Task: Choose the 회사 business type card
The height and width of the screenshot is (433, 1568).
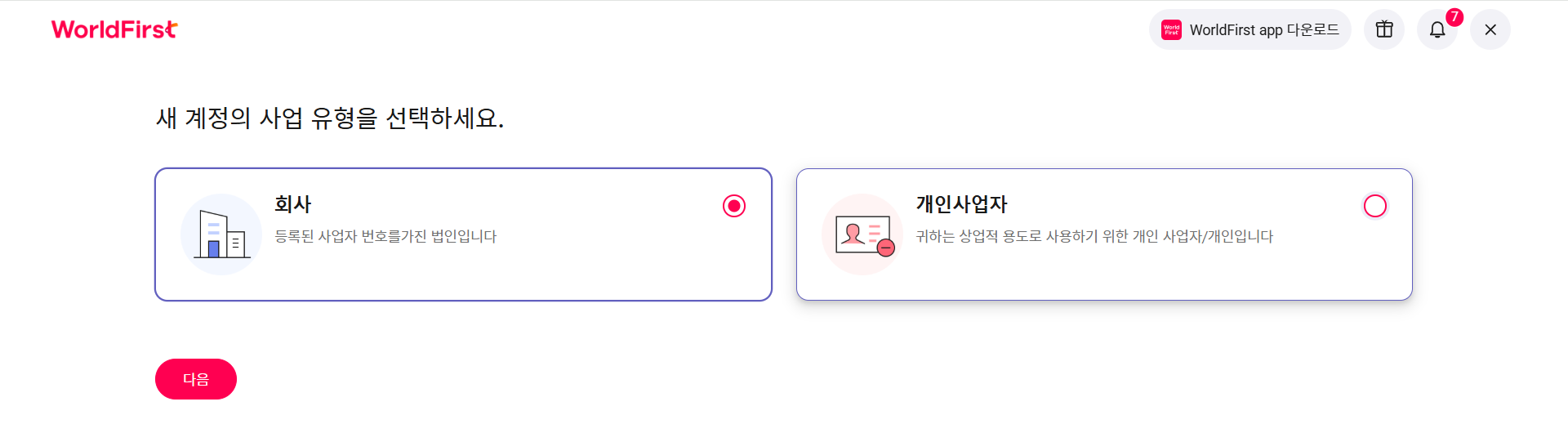Action: coord(463,234)
